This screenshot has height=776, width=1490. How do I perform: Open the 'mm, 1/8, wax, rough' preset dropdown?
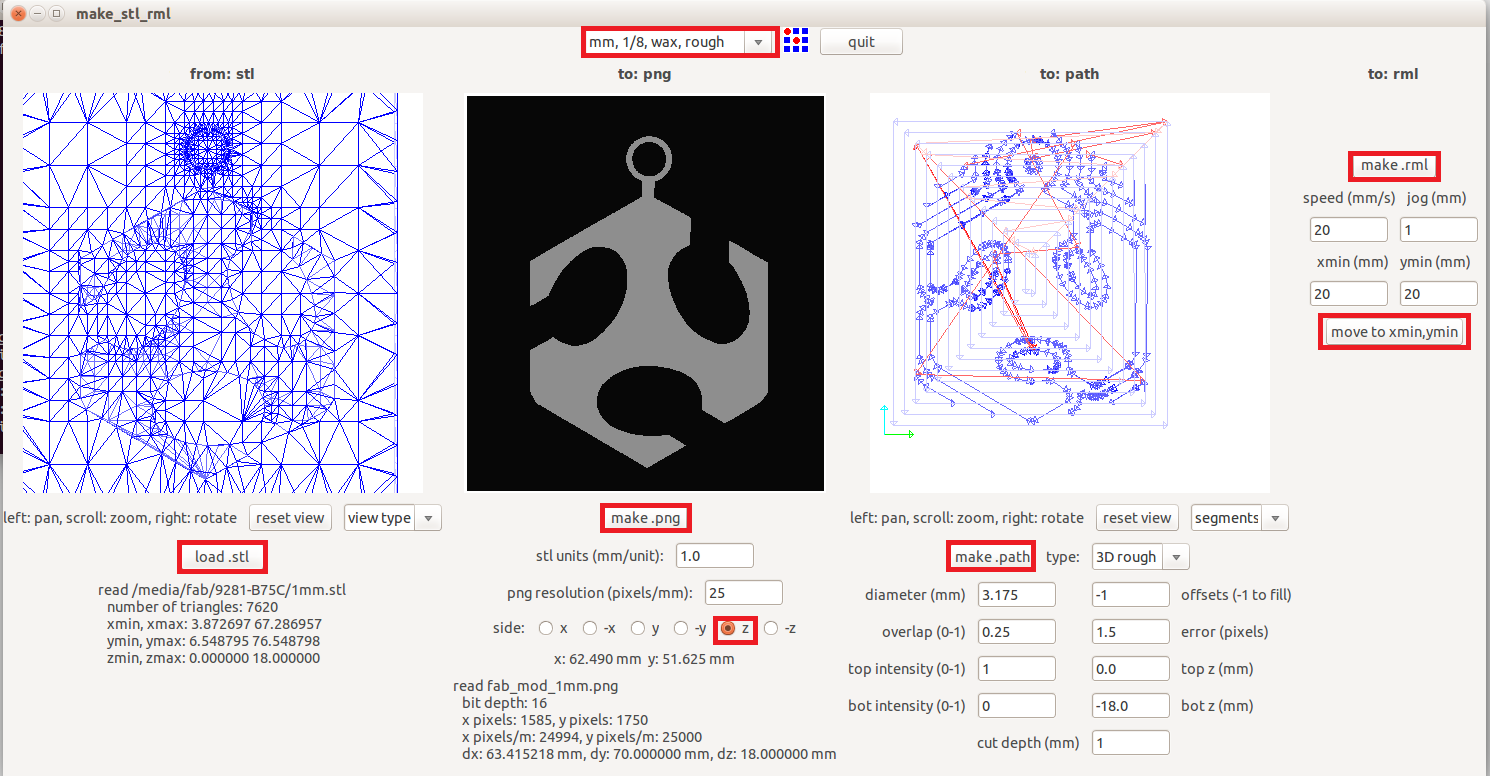point(678,42)
